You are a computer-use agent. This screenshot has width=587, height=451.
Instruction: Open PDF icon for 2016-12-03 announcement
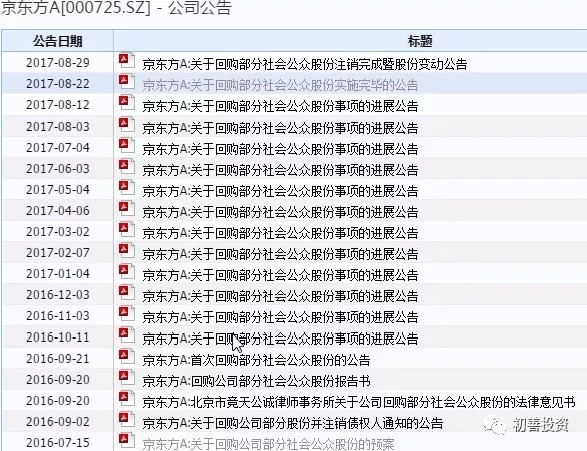click(x=127, y=292)
